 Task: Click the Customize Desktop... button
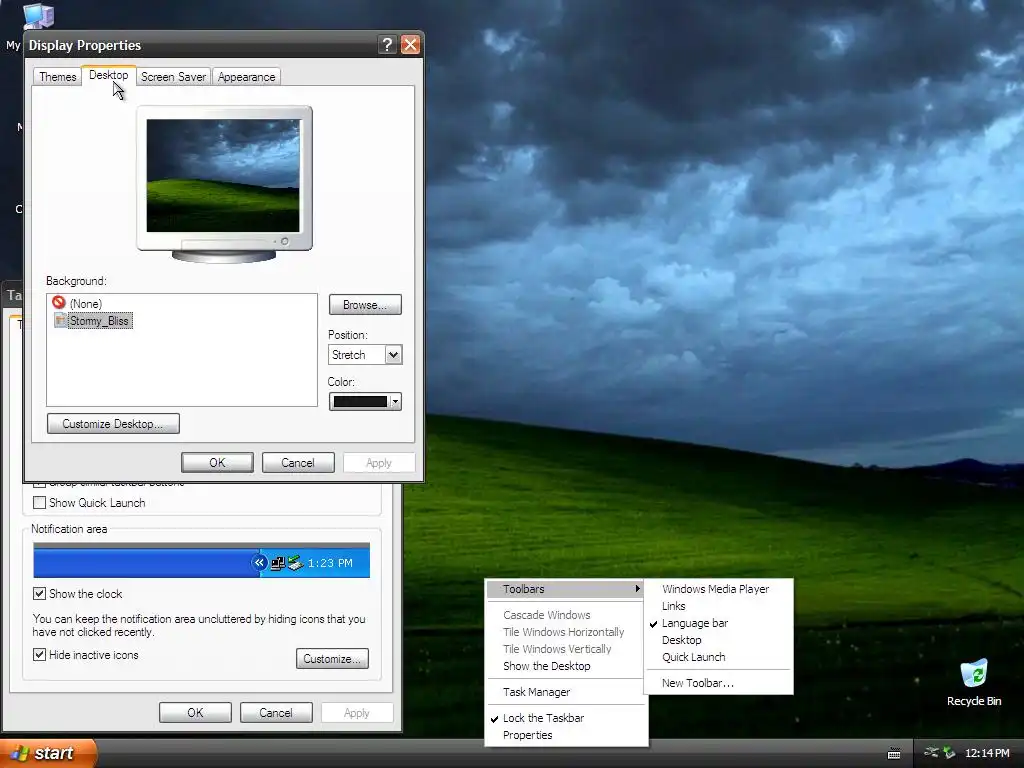click(113, 423)
